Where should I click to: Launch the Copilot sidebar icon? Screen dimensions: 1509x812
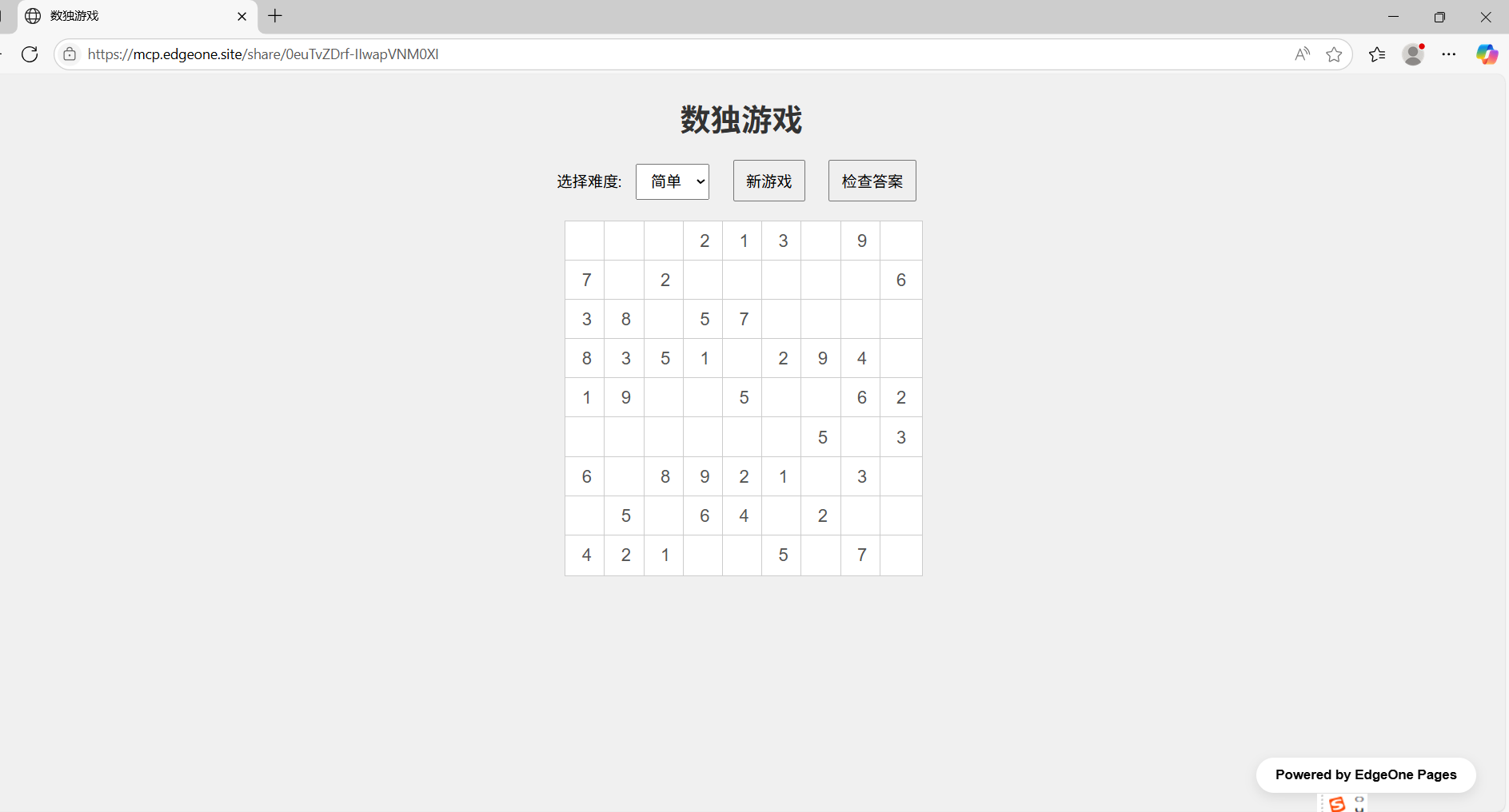pos(1487,54)
